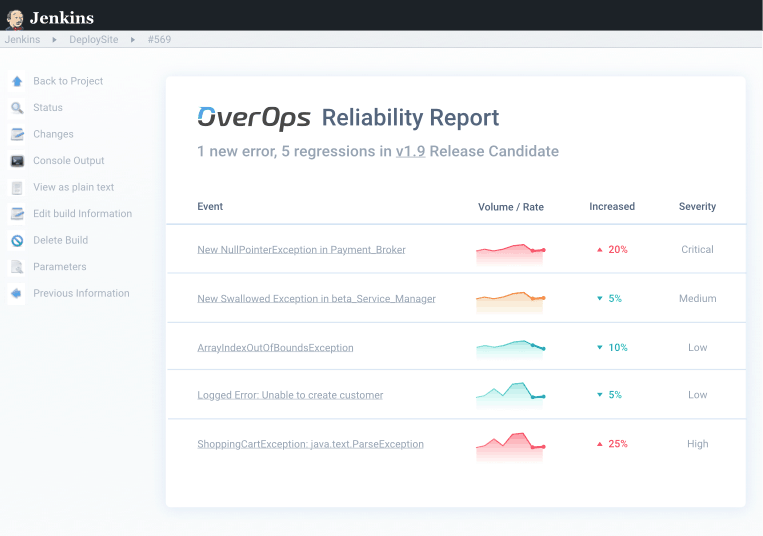Viewport: 763px width, 536px height.
Task: Click the #569 build breadcrumb
Action: (x=159, y=39)
